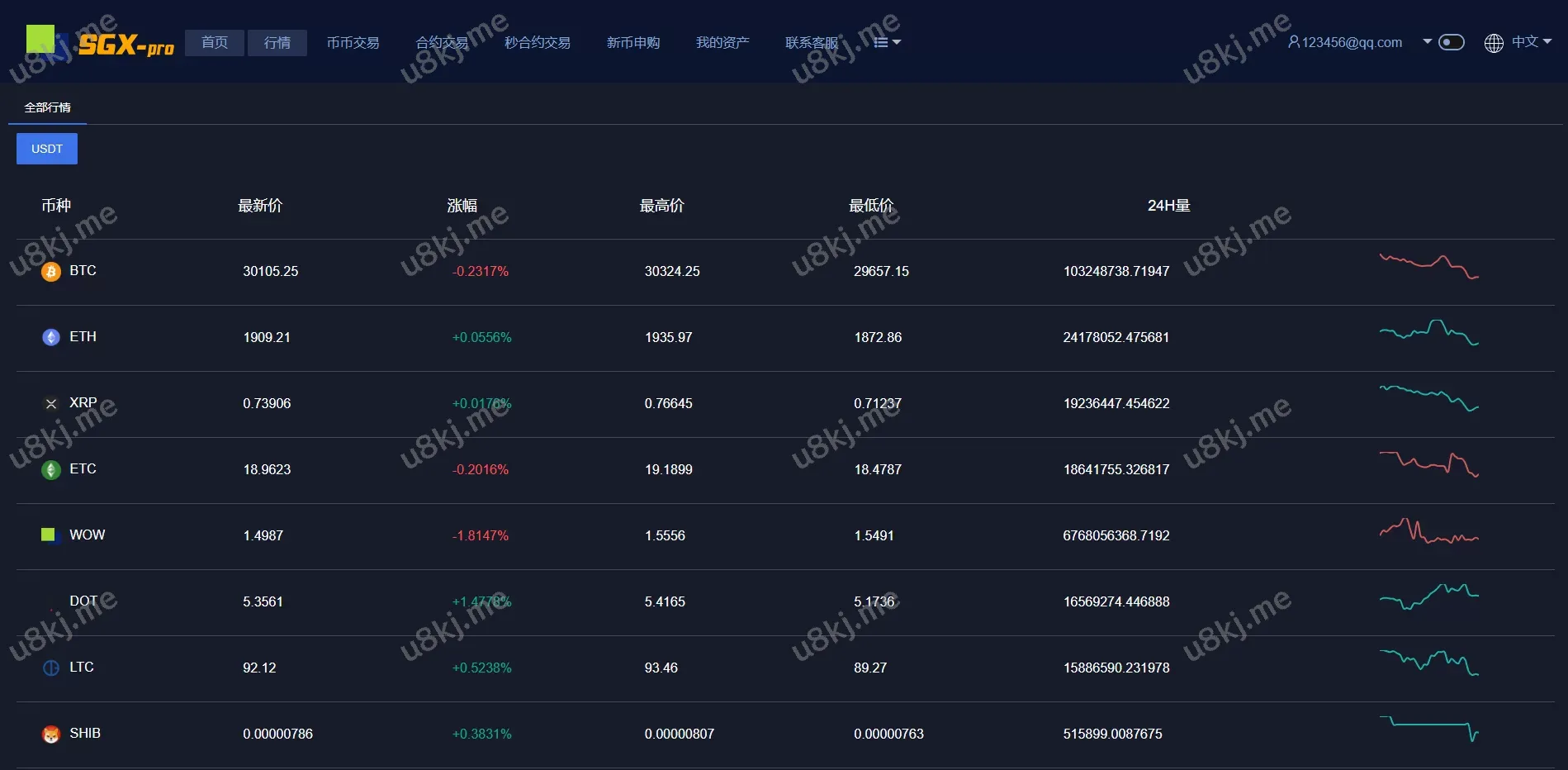Expand the list menu dropdown in navbar
Viewport: 1568px width, 770px height.
tap(887, 42)
